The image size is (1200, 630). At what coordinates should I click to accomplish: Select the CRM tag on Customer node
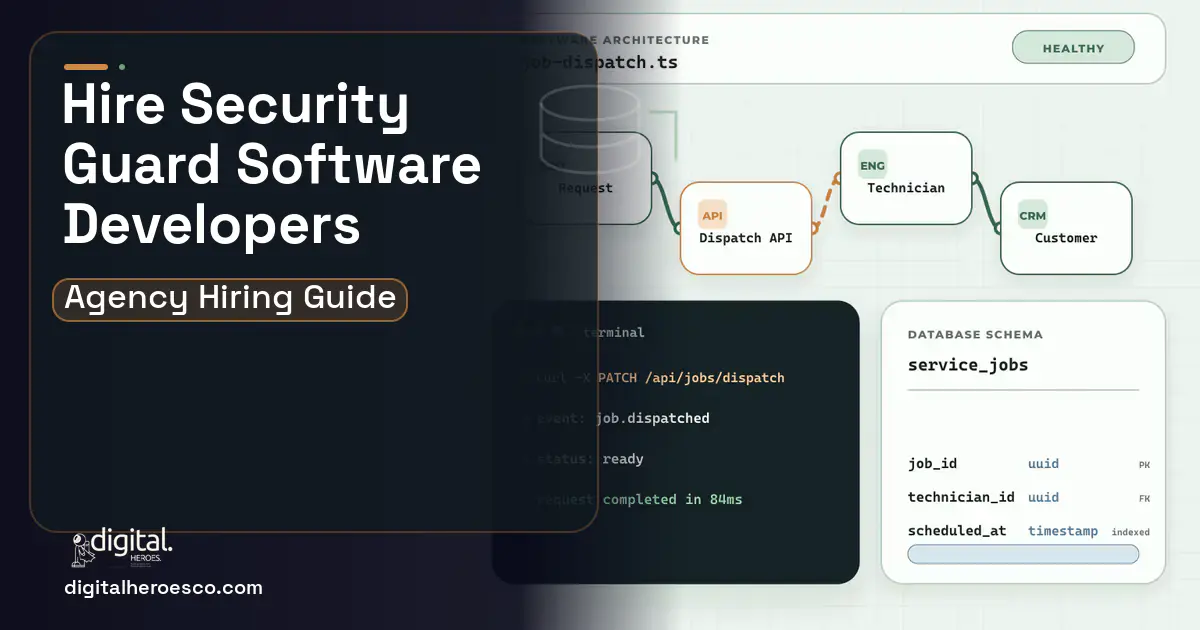tap(1032, 215)
